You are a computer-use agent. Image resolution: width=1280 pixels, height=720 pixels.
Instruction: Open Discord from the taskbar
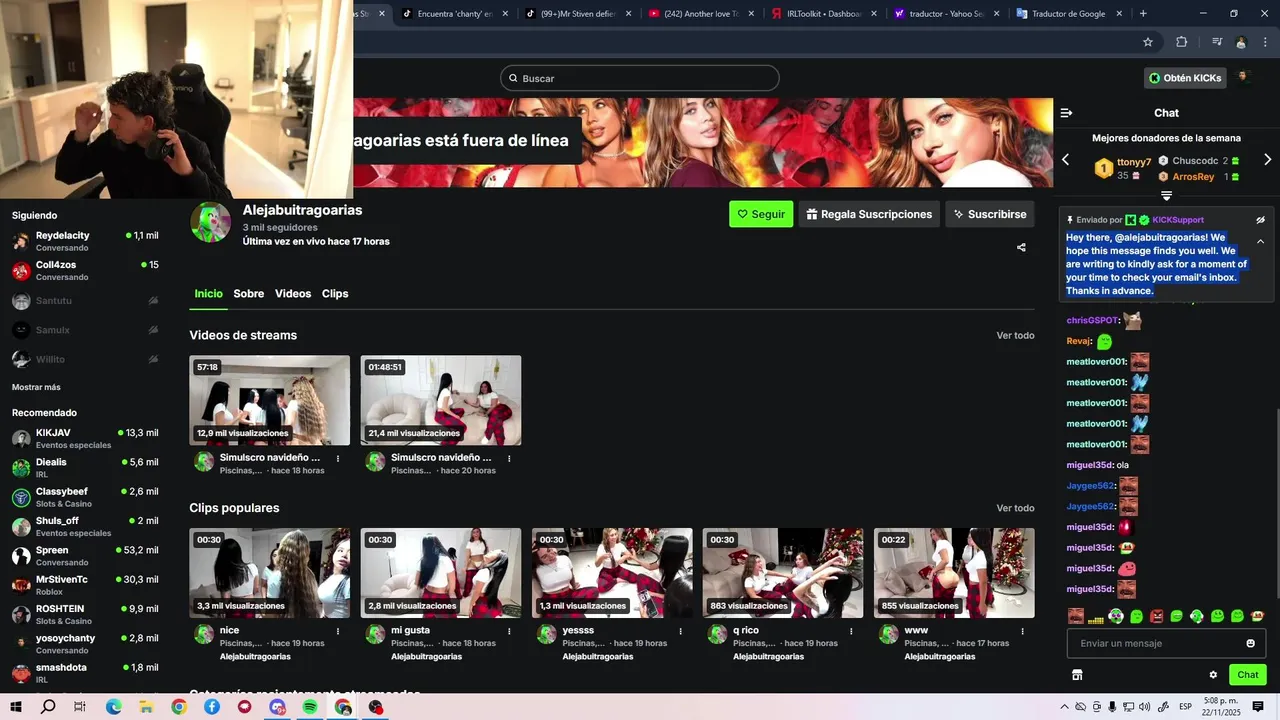click(278, 707)
